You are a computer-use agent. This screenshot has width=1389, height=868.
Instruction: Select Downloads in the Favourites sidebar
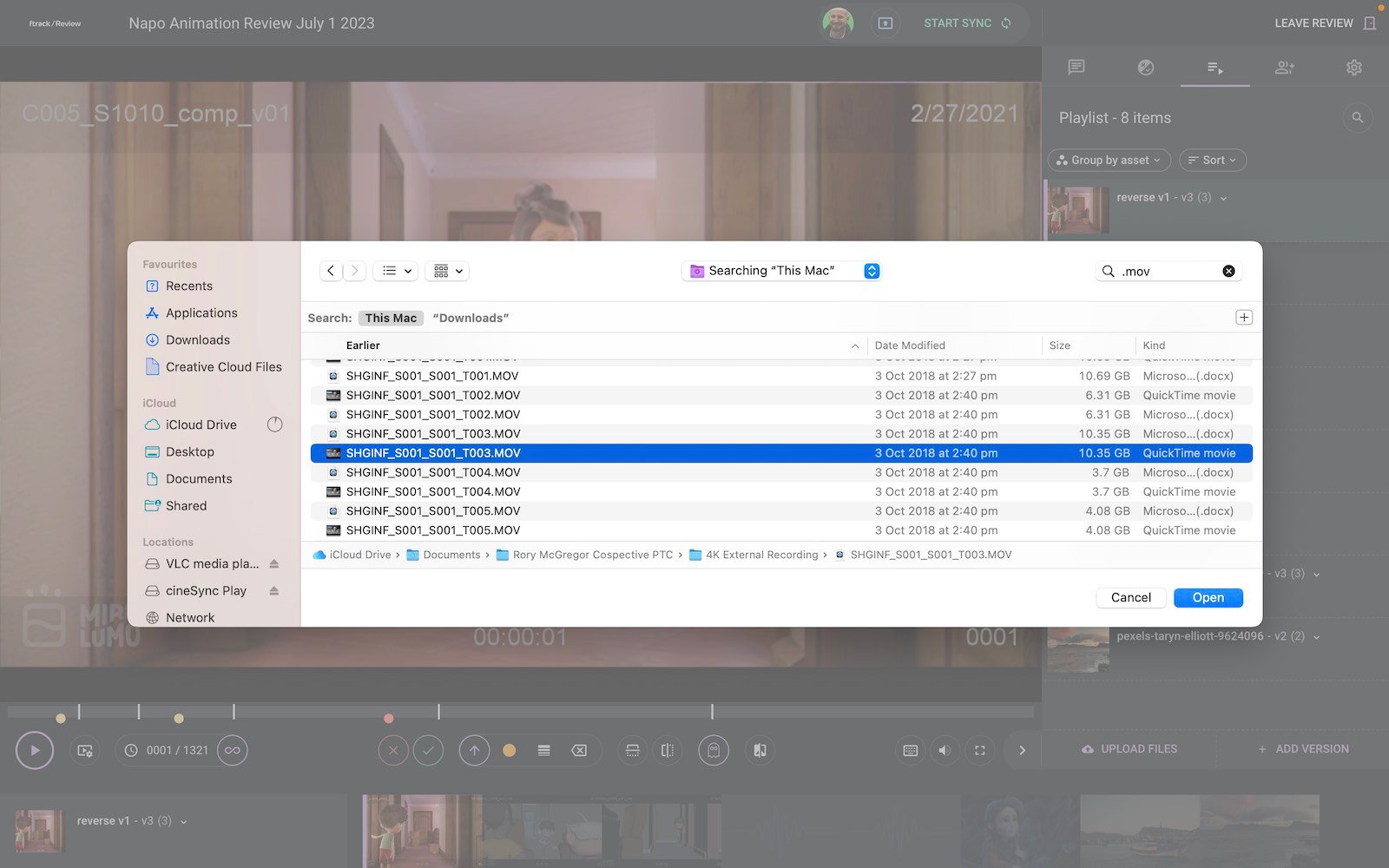(198, 339)
